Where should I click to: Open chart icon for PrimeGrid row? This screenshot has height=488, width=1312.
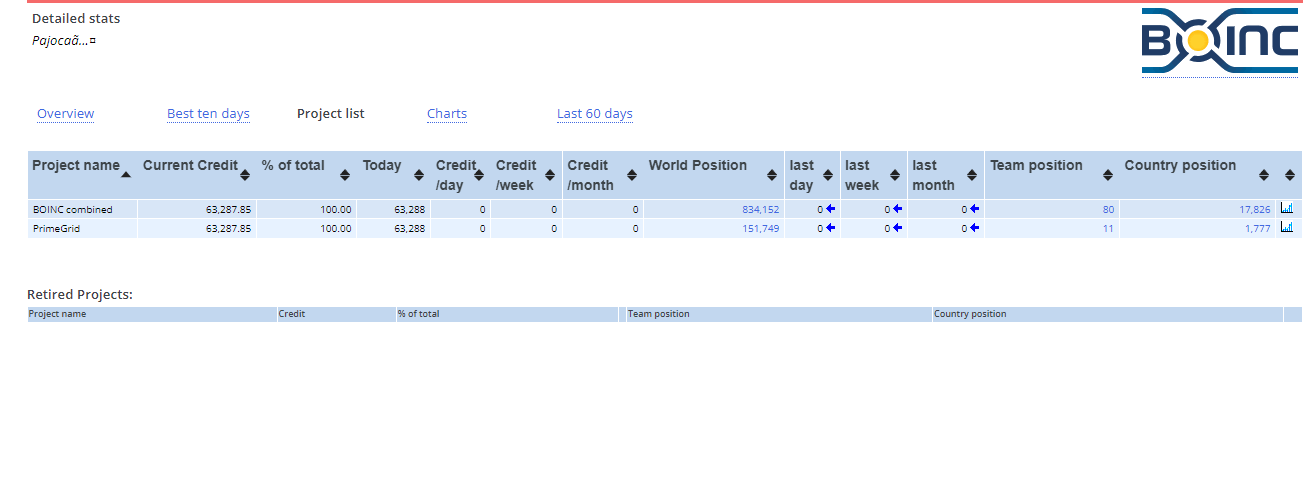pos(1287,228)
